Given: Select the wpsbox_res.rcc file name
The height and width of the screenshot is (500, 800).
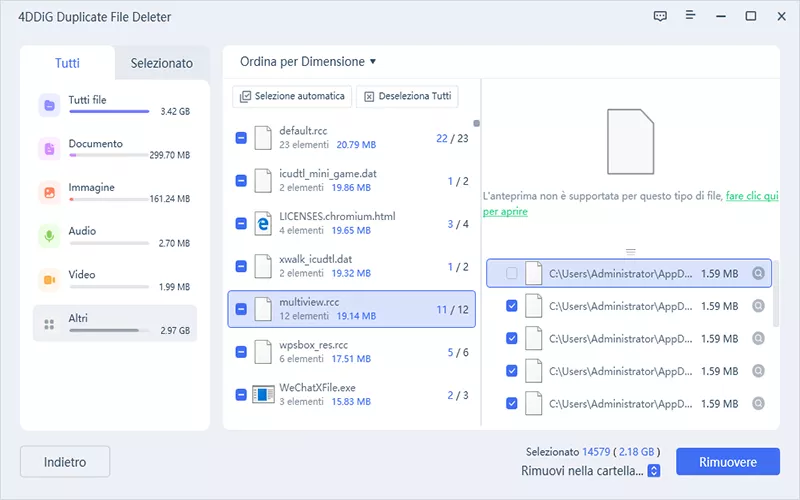Looking at the screenshot, I should (x=313, y=345).
